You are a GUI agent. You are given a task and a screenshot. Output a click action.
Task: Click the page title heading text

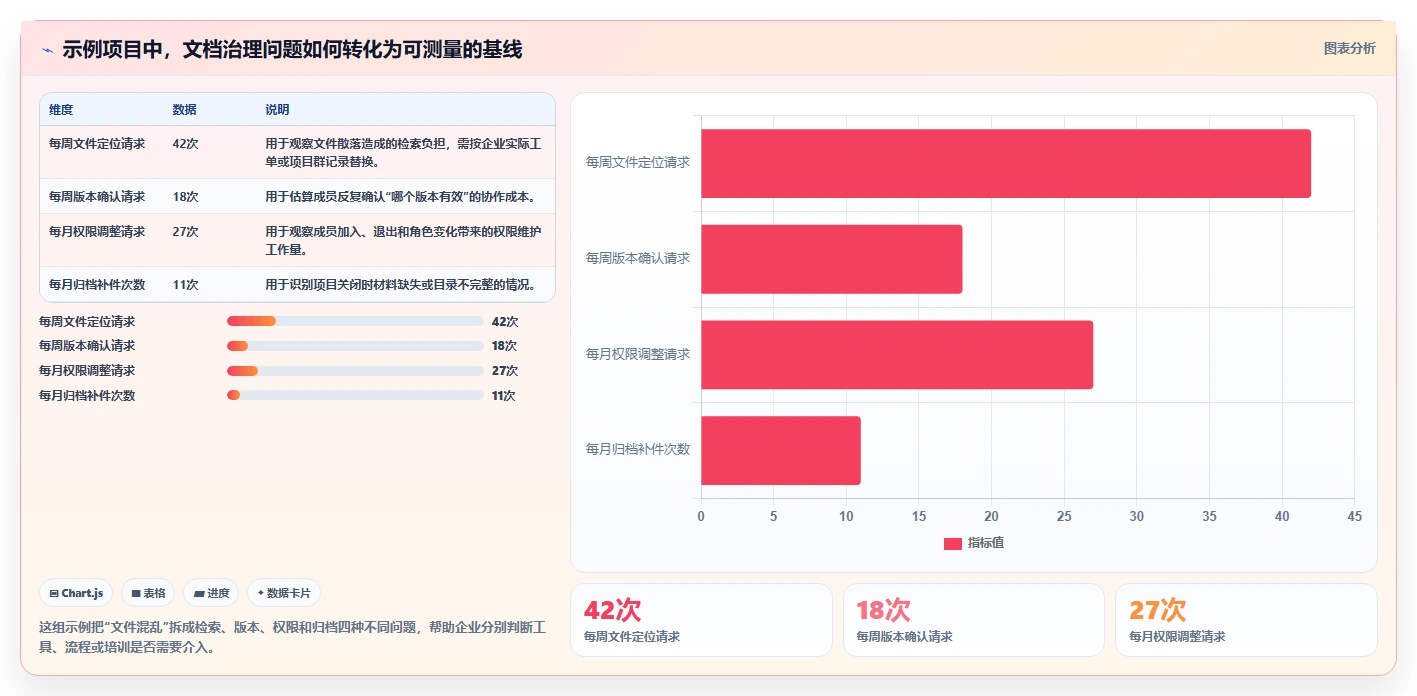[x=292, y=50]
